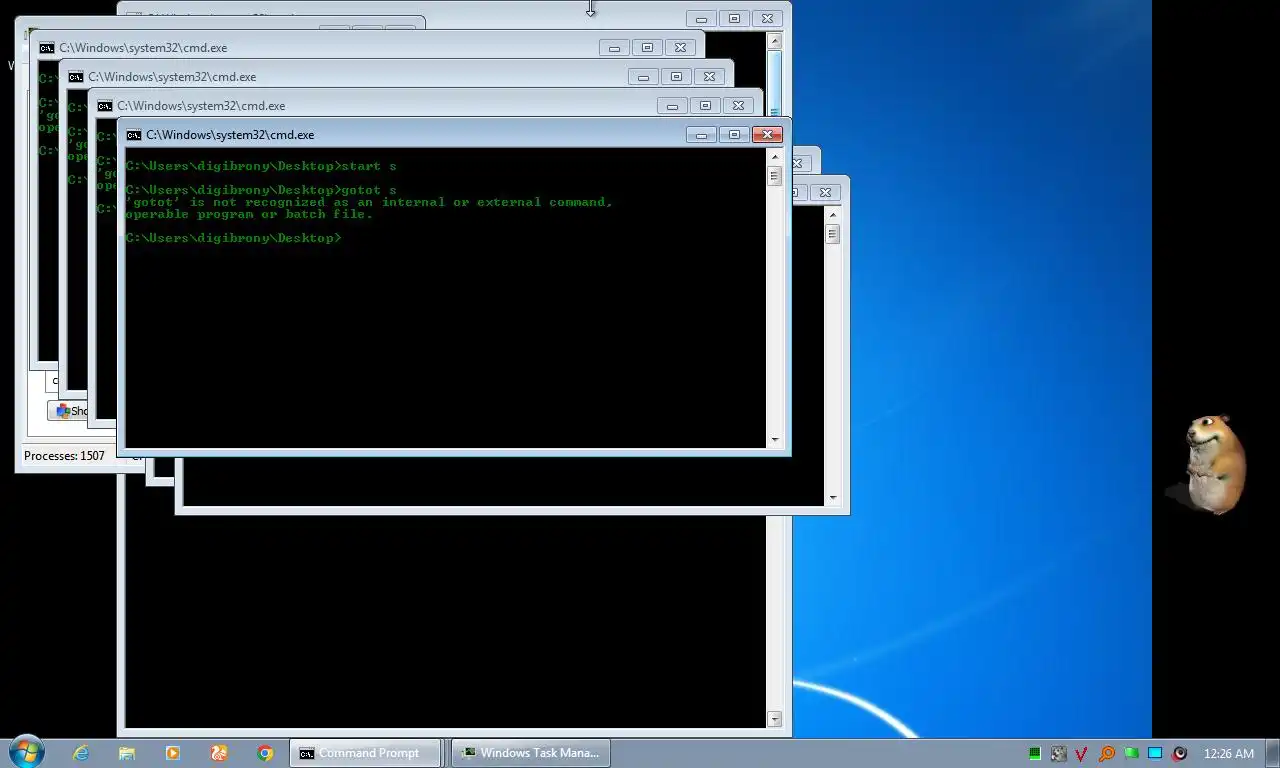Launch Windows Media Player from the taskbar

point(173,753)
